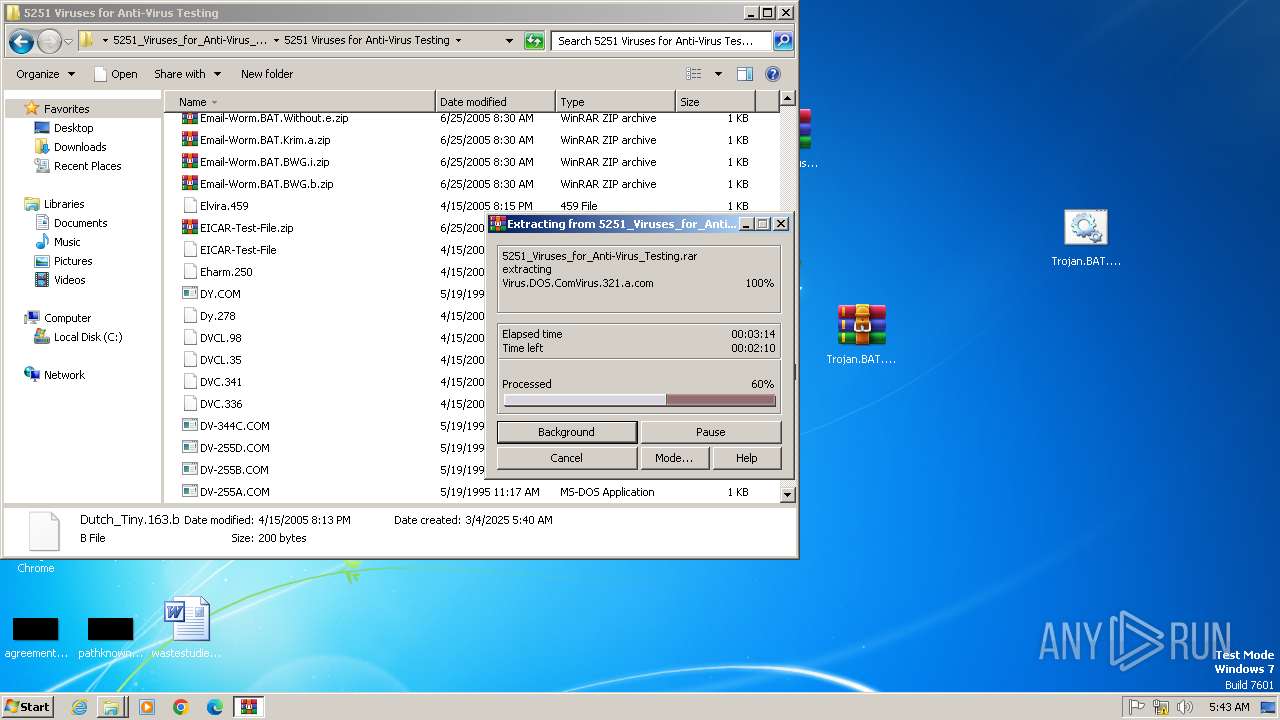Click the file list scroll down arrow

point(787,494)
